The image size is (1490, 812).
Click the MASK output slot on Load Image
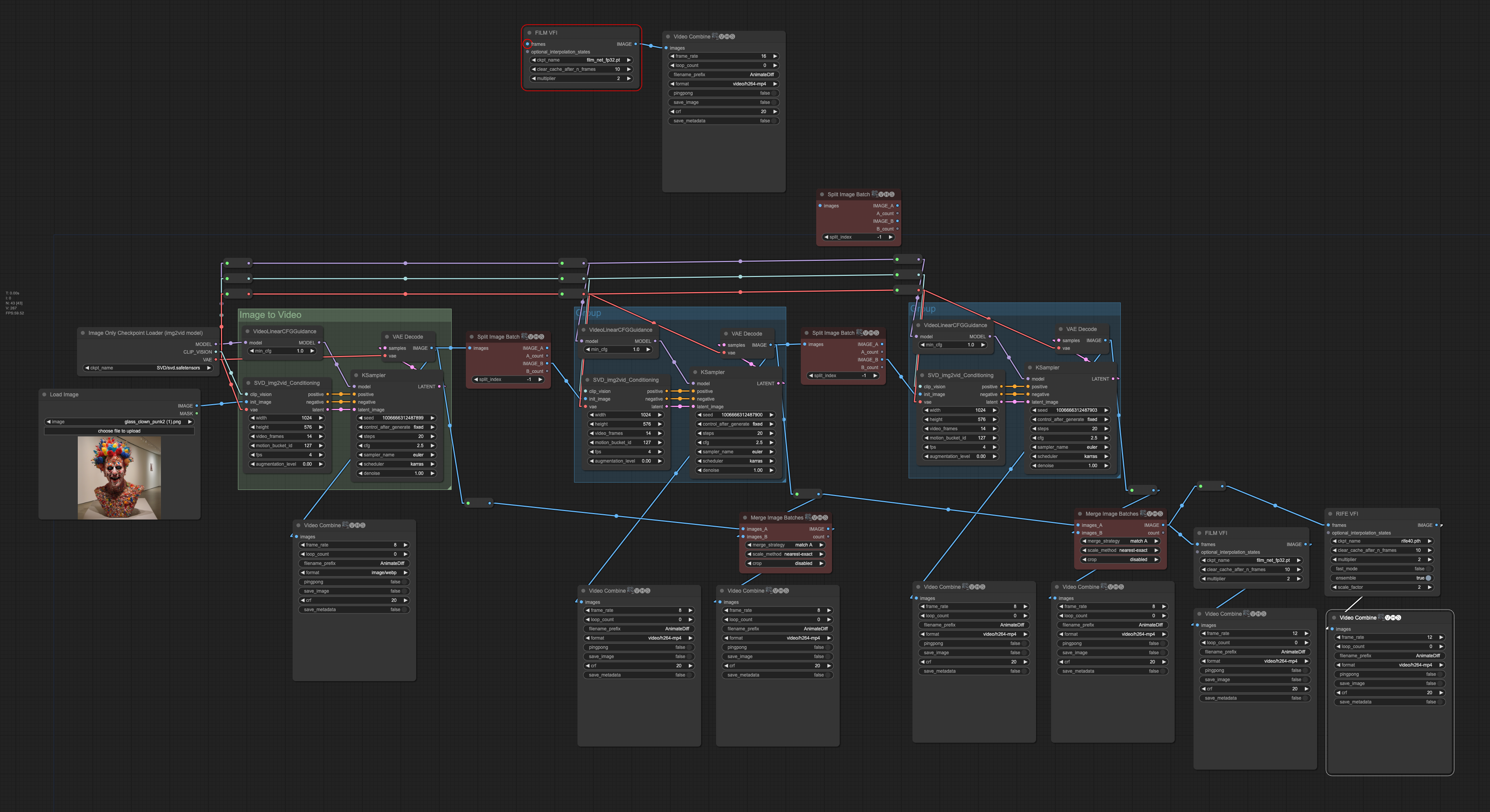pos(197,414)
